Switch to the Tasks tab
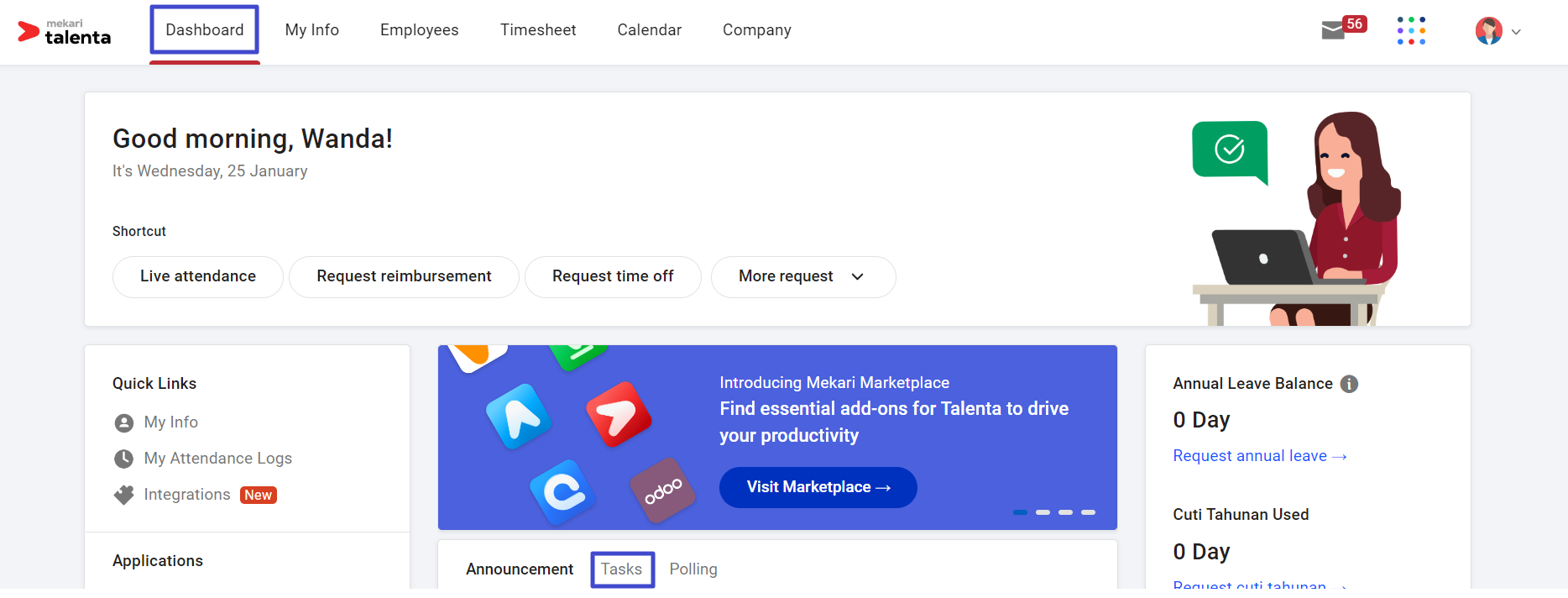The image size is (1568, 598). tap(622, 569)
